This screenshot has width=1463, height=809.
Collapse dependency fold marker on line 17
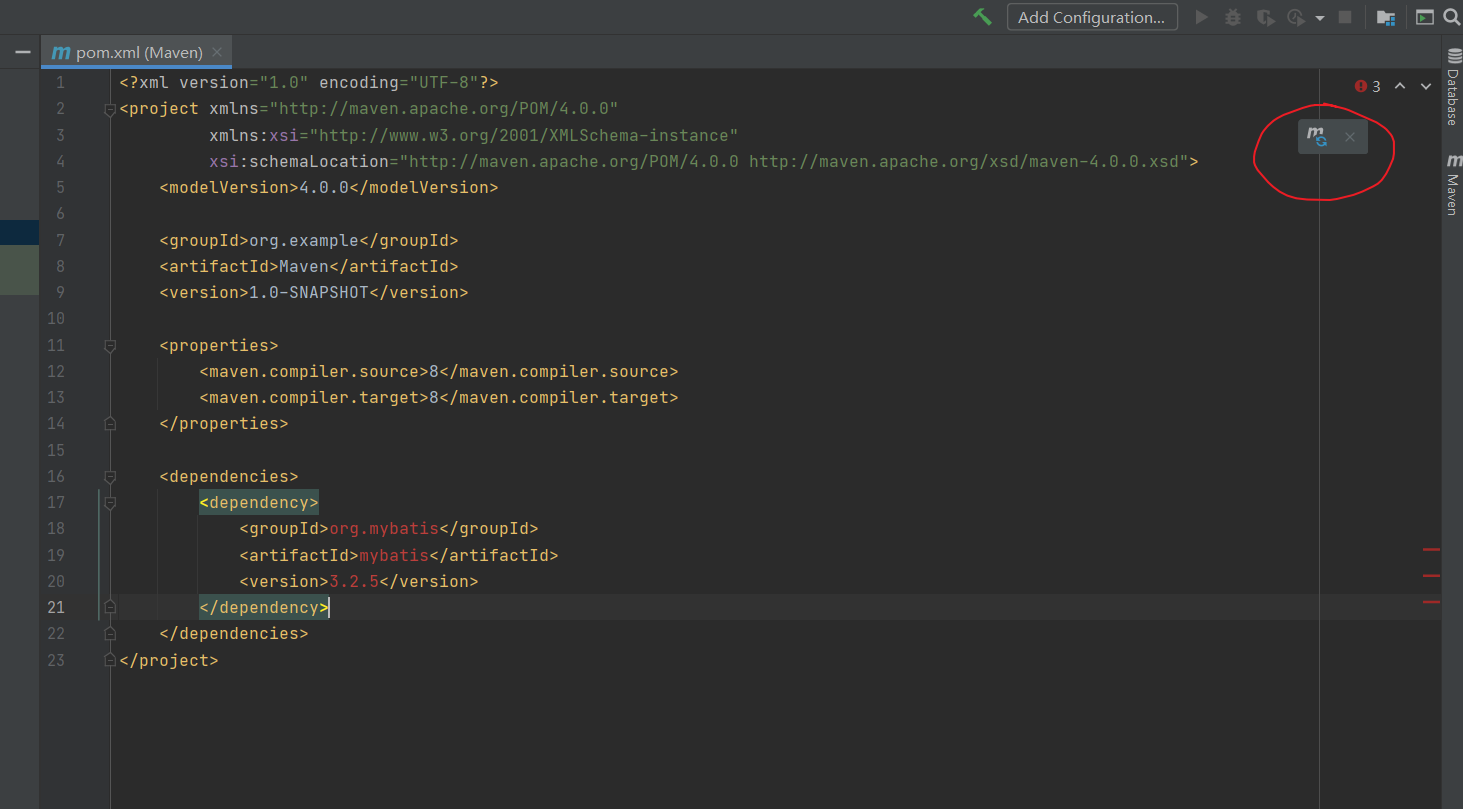click(110, 503)
